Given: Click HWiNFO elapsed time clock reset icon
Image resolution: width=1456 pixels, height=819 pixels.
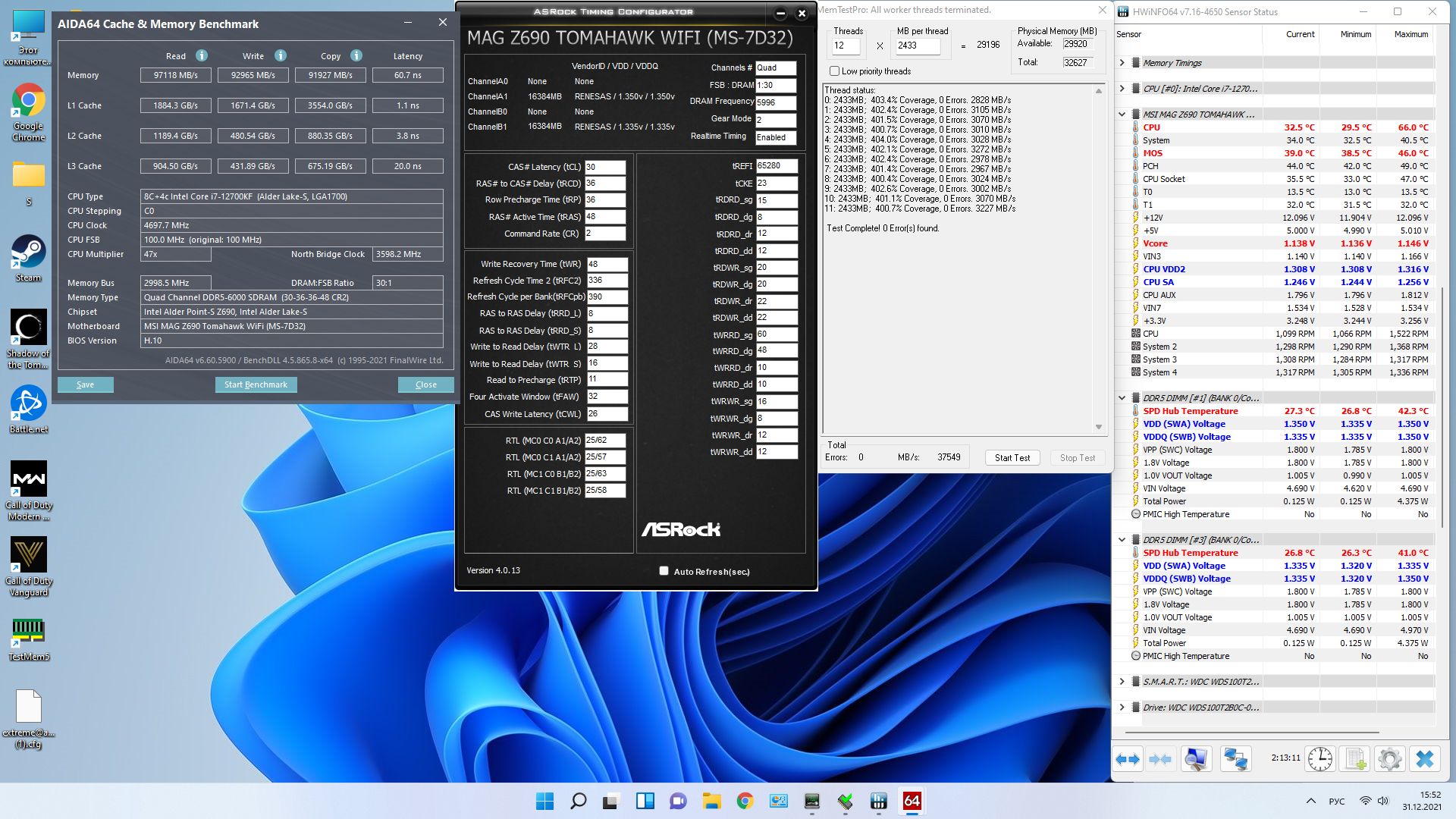Looking at the screenshot, I should 1320,759.
